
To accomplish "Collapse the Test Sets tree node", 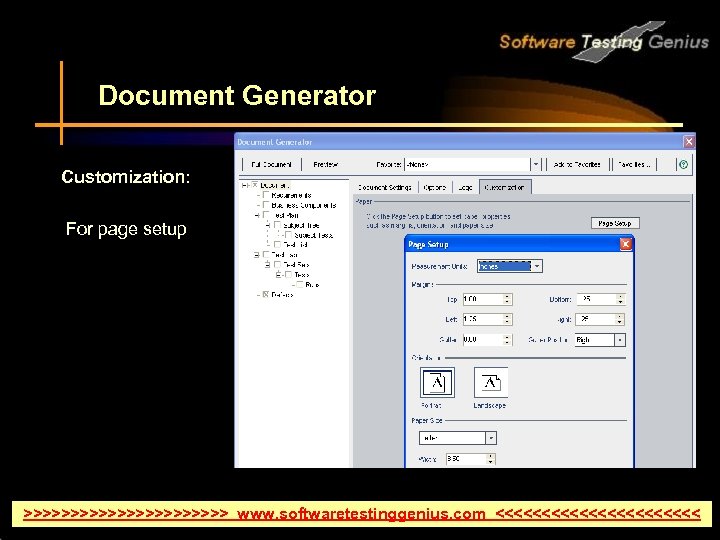I will (x=268, y=264).
